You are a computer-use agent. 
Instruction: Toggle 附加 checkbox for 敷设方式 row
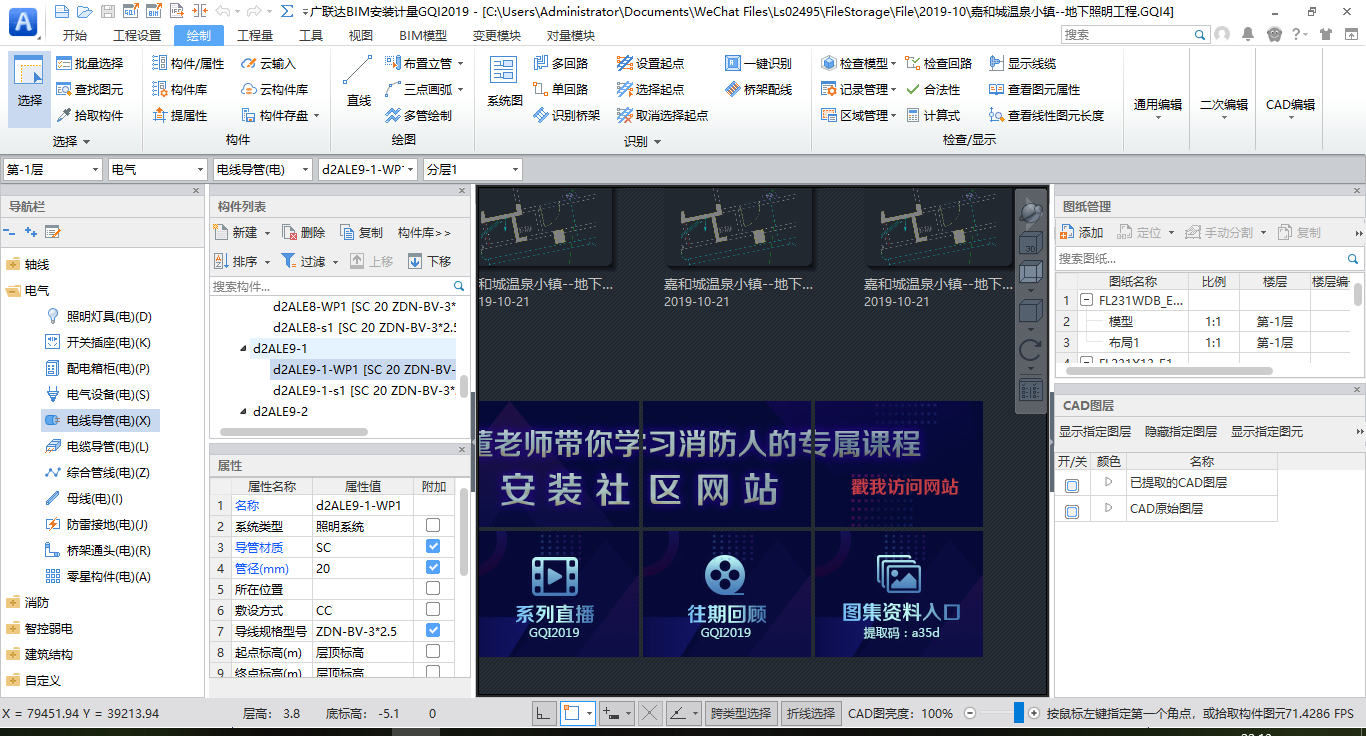[433, 609]
